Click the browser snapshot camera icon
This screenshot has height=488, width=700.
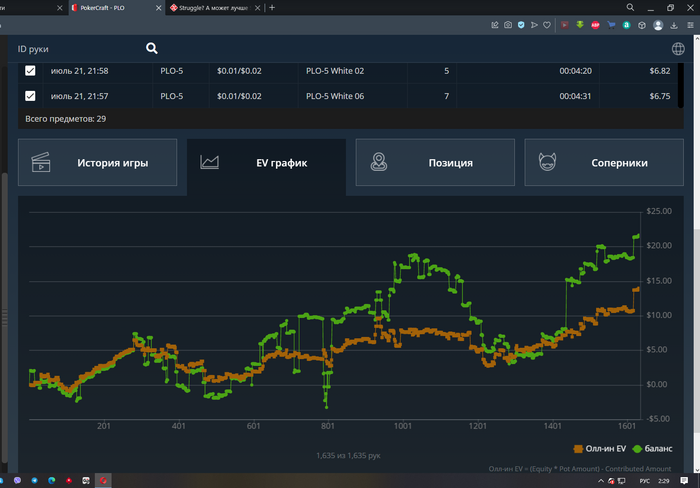508,24
